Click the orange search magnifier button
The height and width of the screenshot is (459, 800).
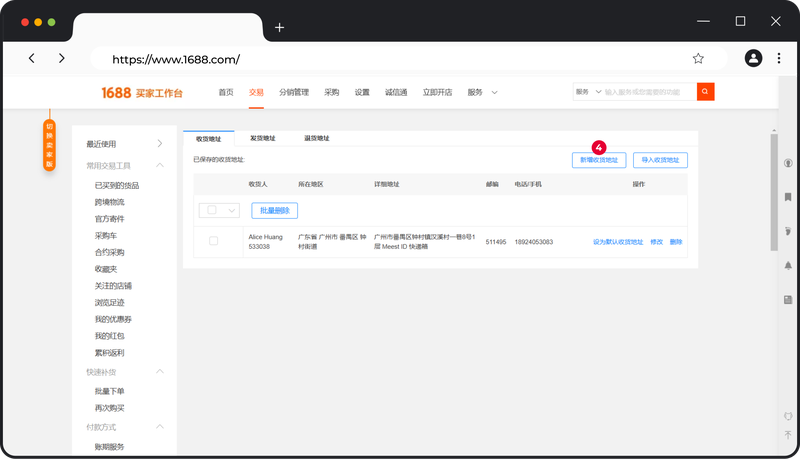pyautogui.click(x=706, y=92)
